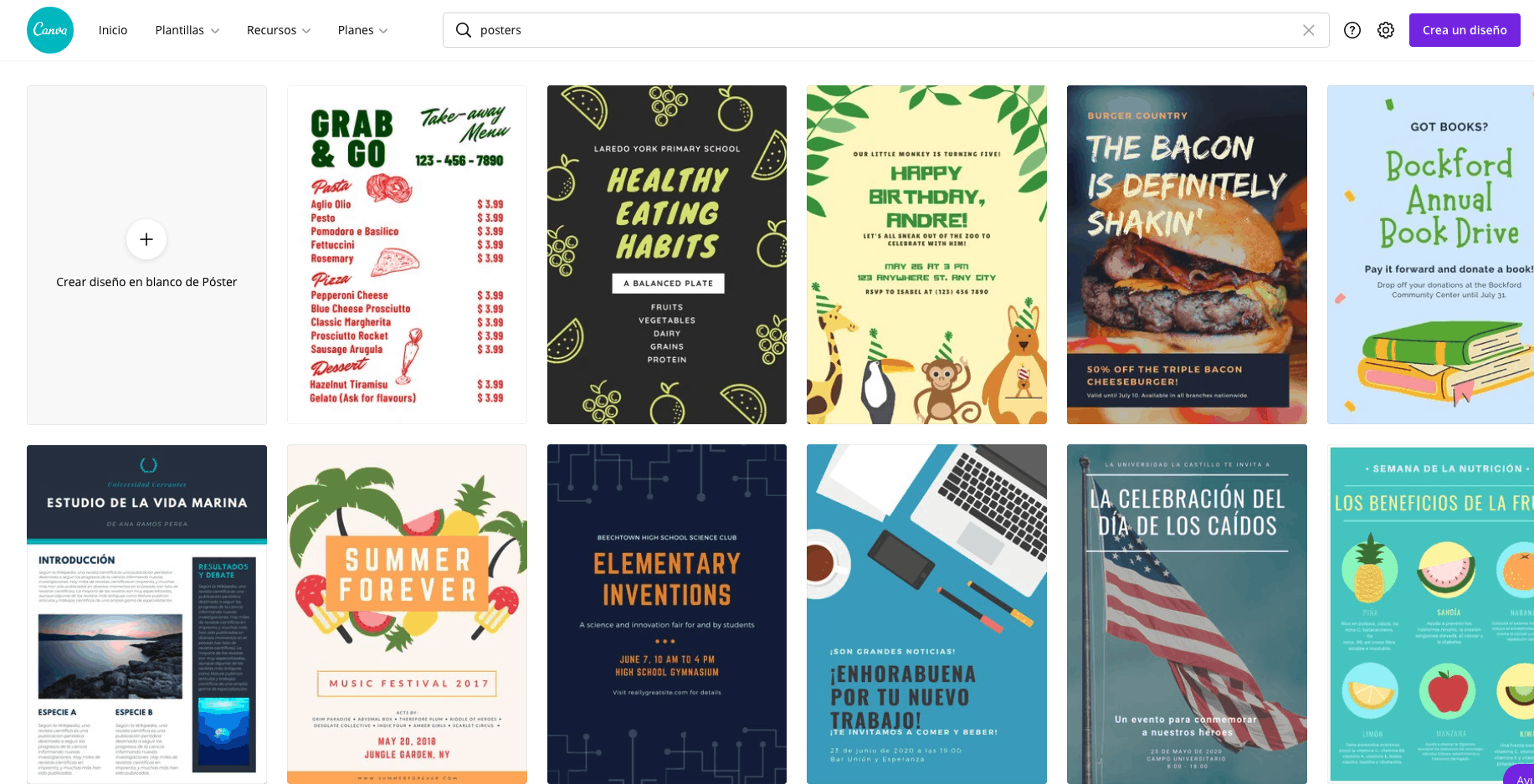Choose the Happy Birthday Andre template

click(x=926, y=254)
